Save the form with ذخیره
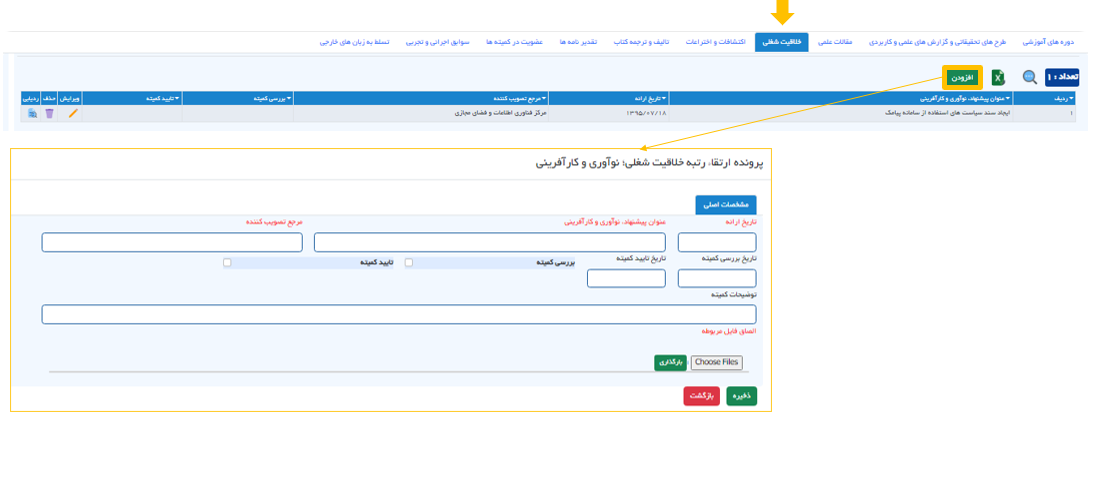The height and width of the screenshot is (484, 1093). click(x=742, y=395)
